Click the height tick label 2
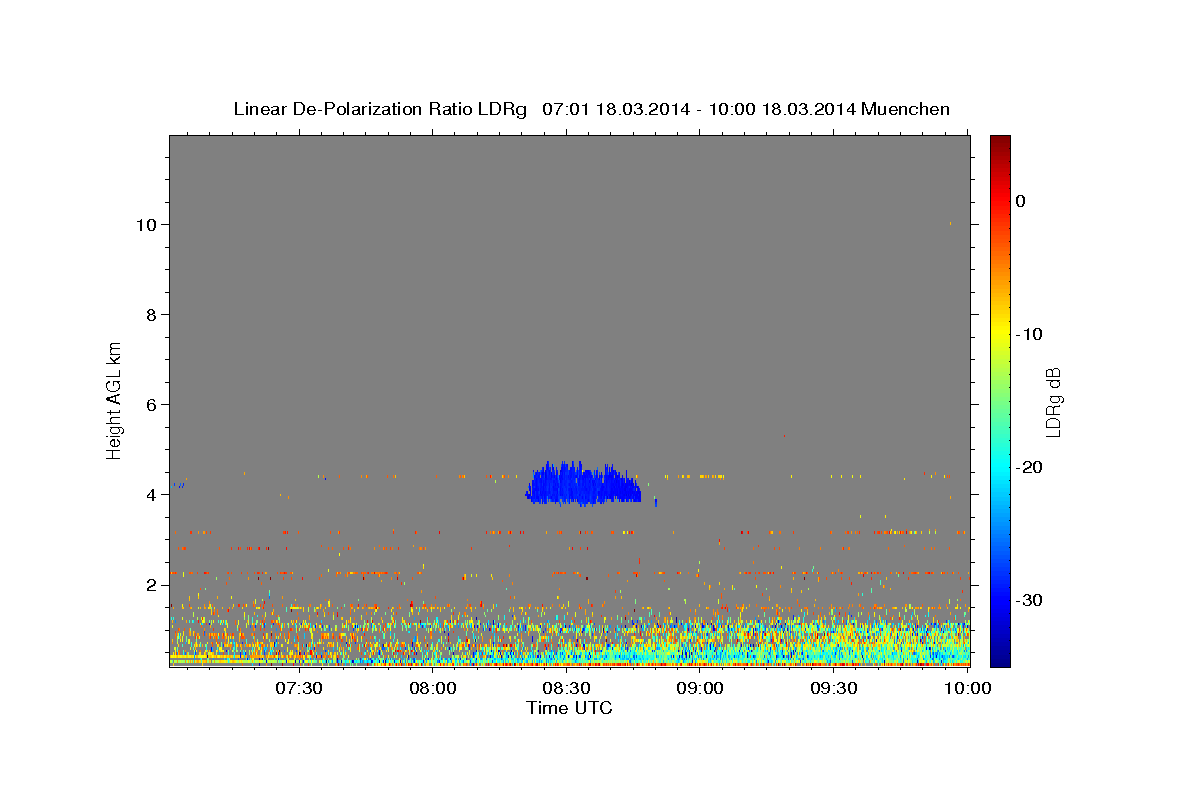Viewport: 1200px width, 800px height. pyautogui.click(x=151, y=585)
